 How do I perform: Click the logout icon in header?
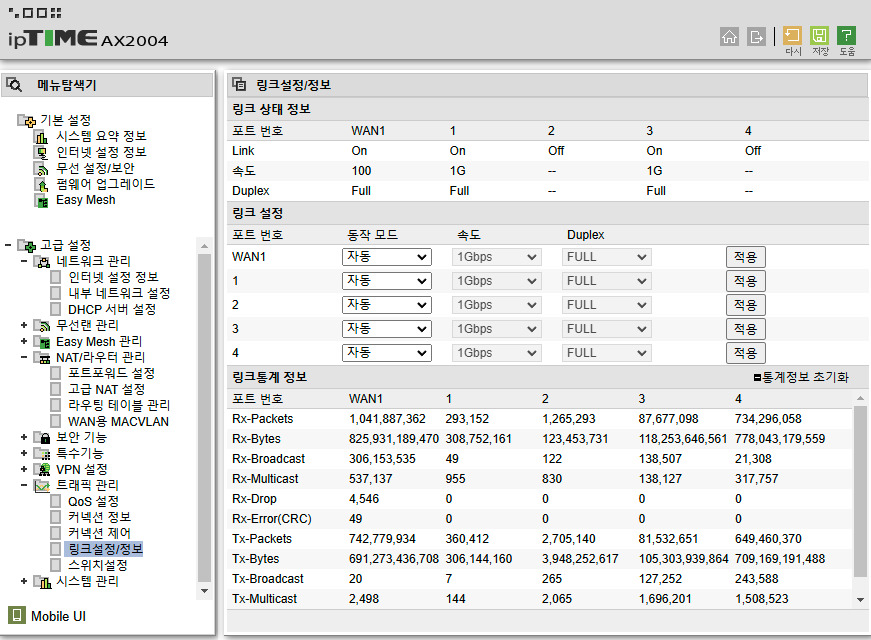click(x=757, y=36)
